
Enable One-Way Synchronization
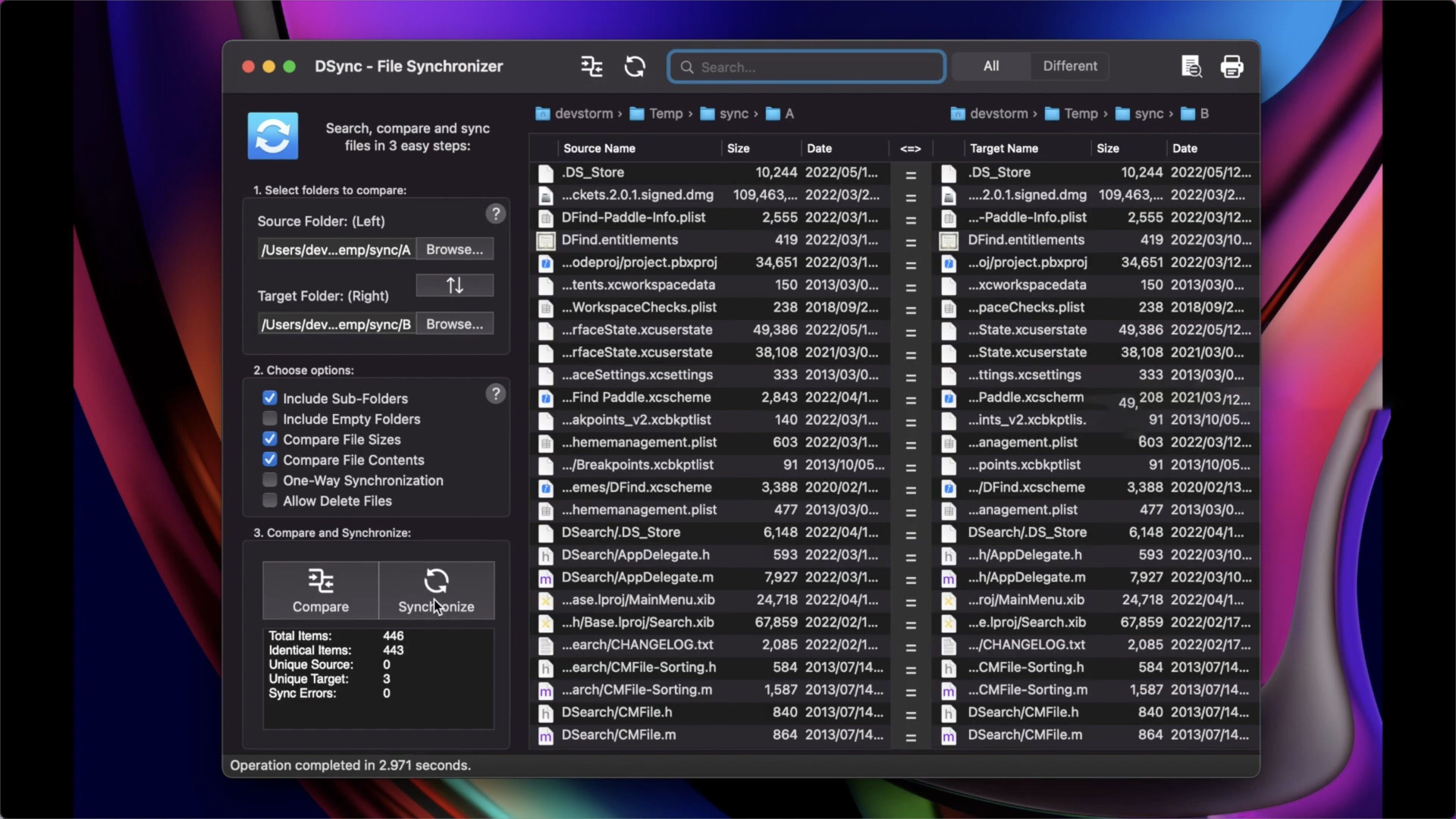pos(270,480)
